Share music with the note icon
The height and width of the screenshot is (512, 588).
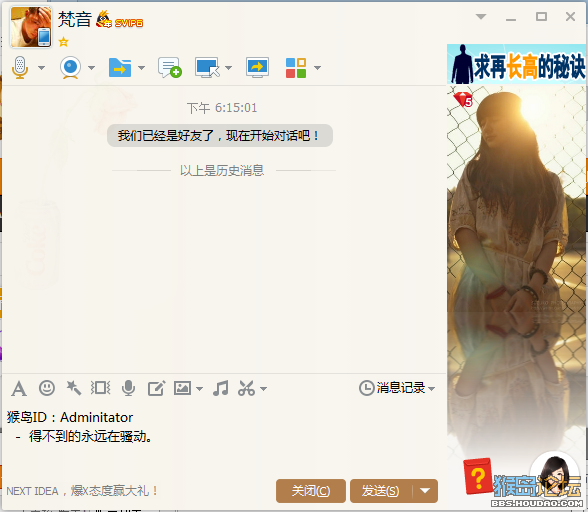tap(220, 388)
